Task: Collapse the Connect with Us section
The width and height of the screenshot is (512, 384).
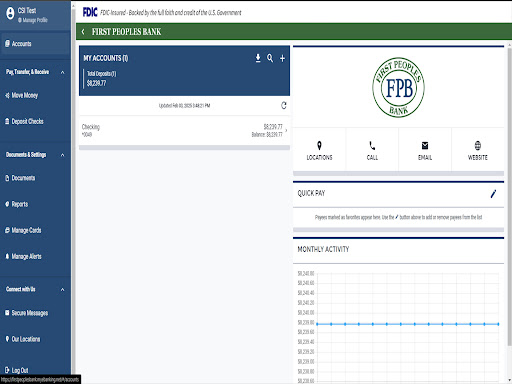Action: pos(62,289)
